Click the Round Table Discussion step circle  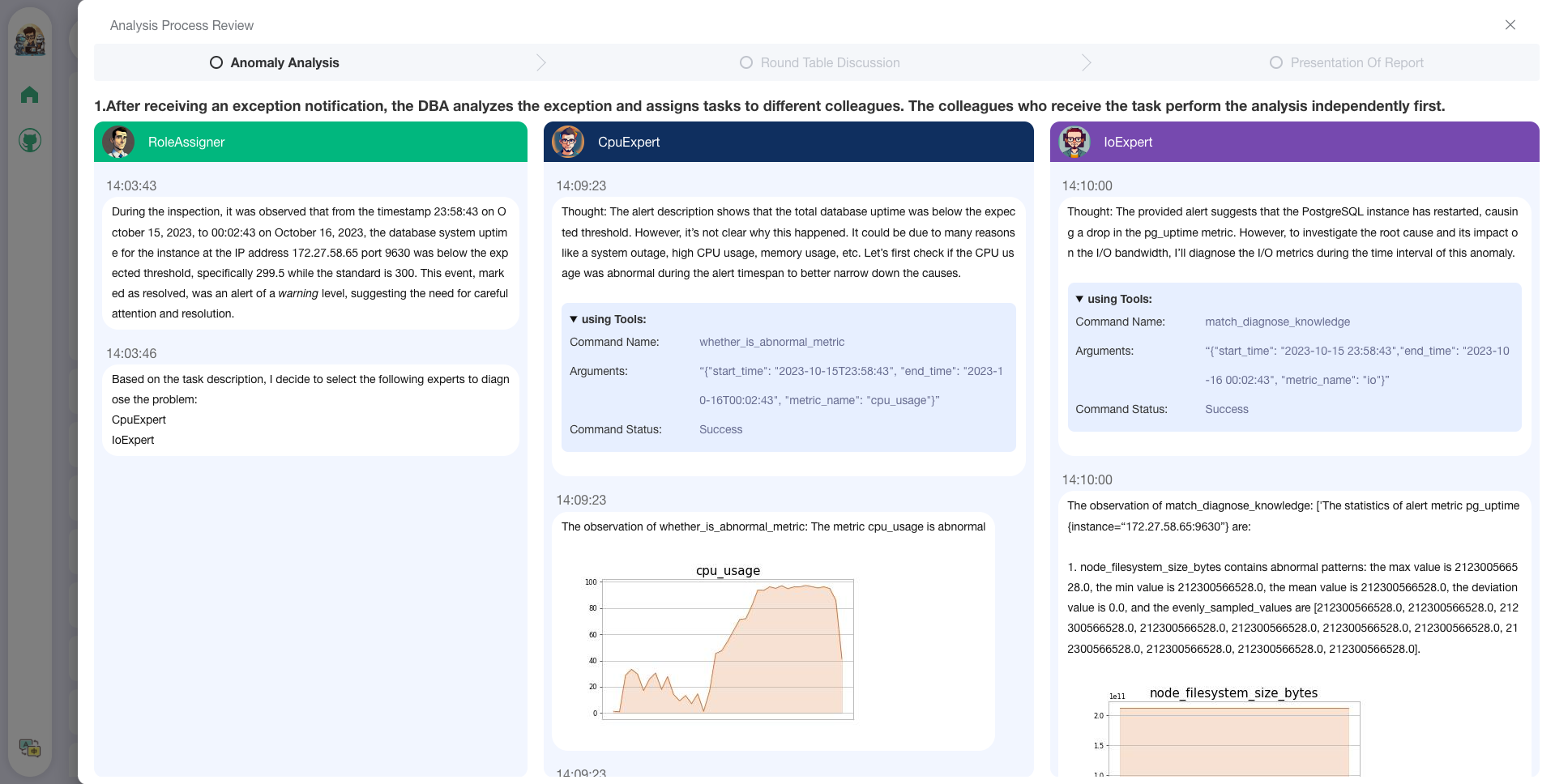pyautogui.click(x=746, y=62)
